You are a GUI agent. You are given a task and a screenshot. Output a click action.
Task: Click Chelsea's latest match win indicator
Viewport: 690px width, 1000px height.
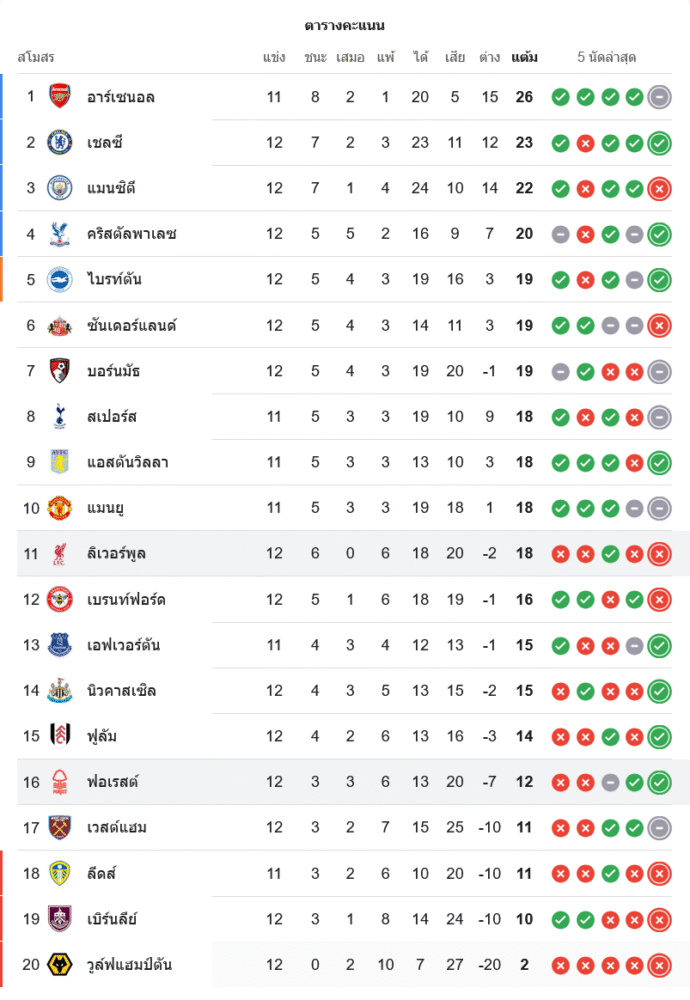pos(659,143)
